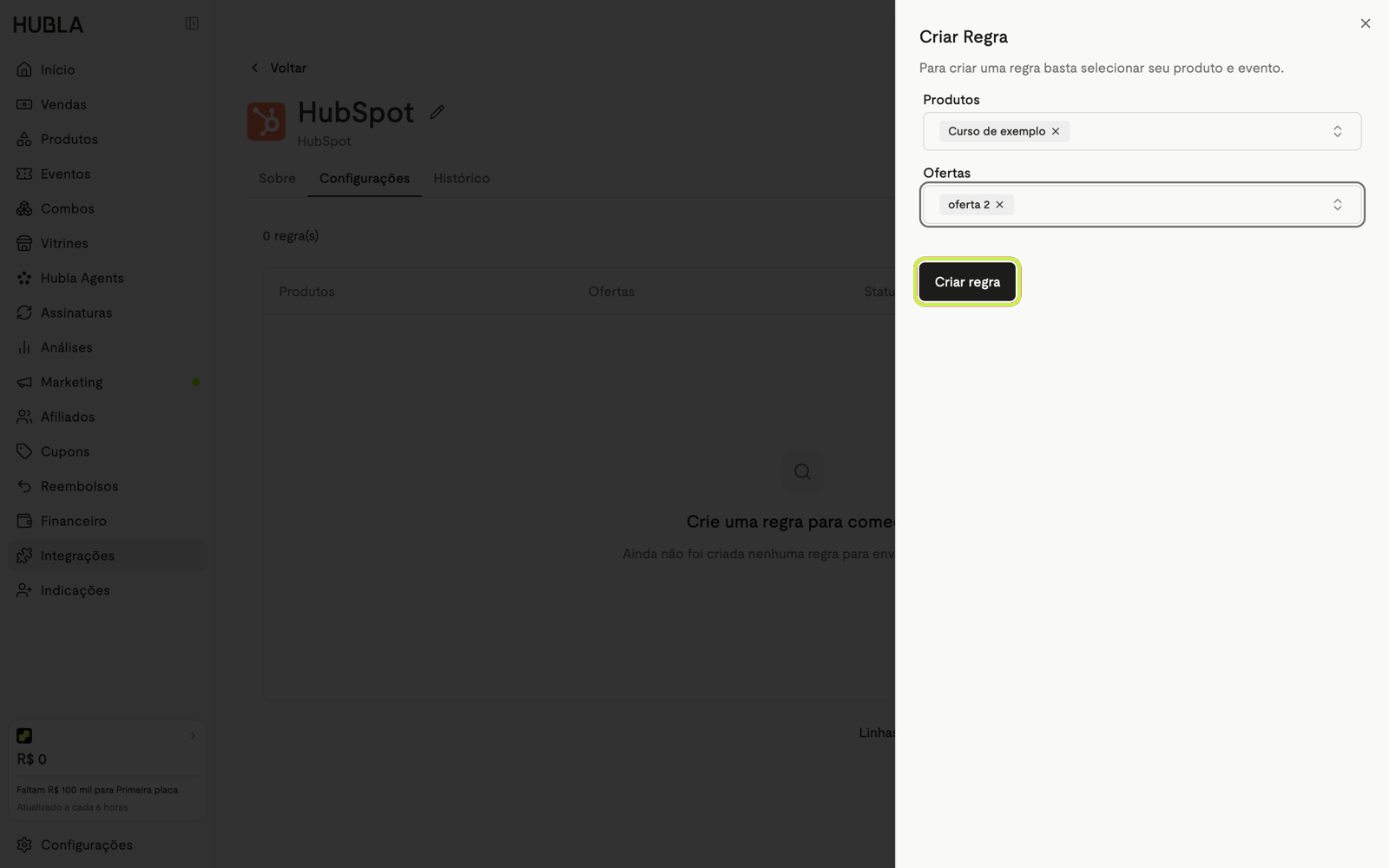Viewport: 1389px width, 868px height.
Task: Go back using the Voltar link
Action: (279, 68)
